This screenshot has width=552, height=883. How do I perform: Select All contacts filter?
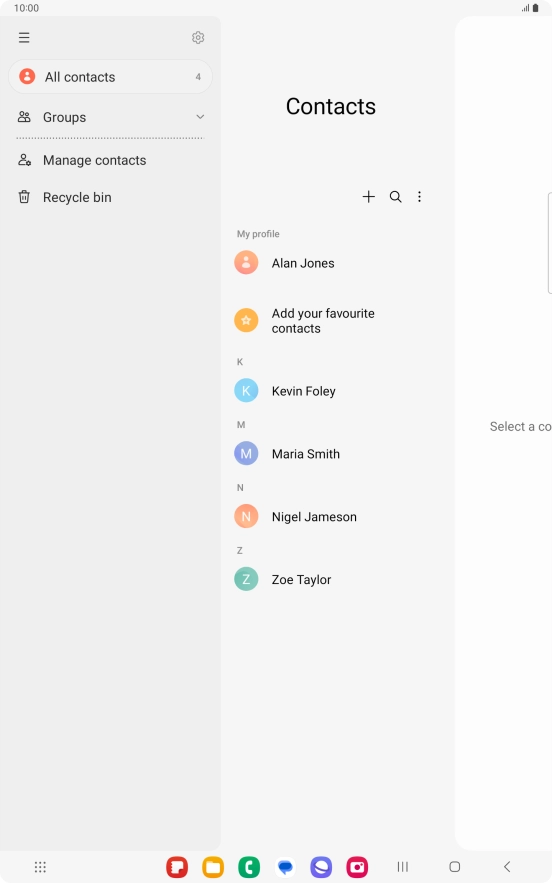110,77
